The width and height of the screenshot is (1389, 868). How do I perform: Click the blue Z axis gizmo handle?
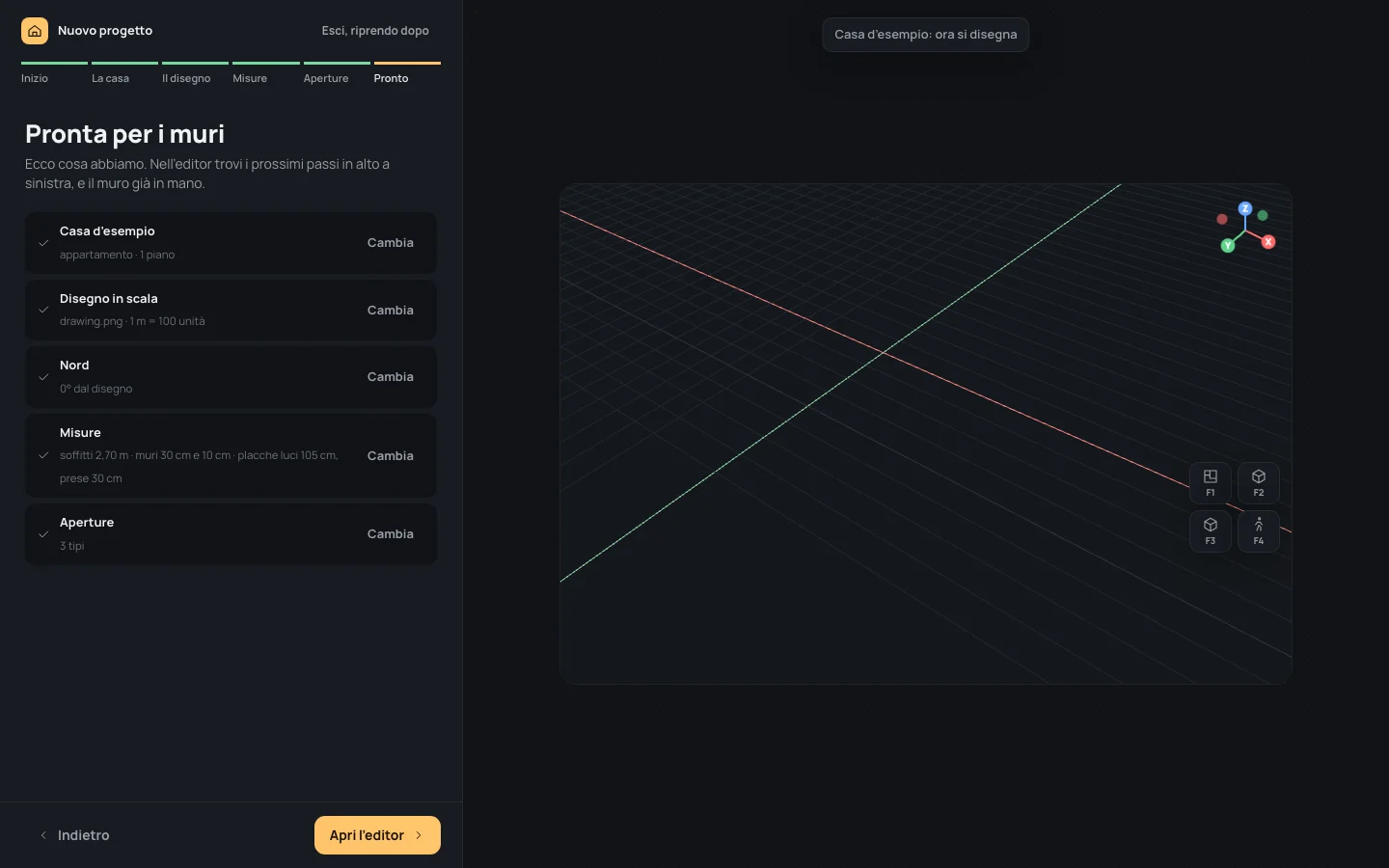tap(1245, 208)
